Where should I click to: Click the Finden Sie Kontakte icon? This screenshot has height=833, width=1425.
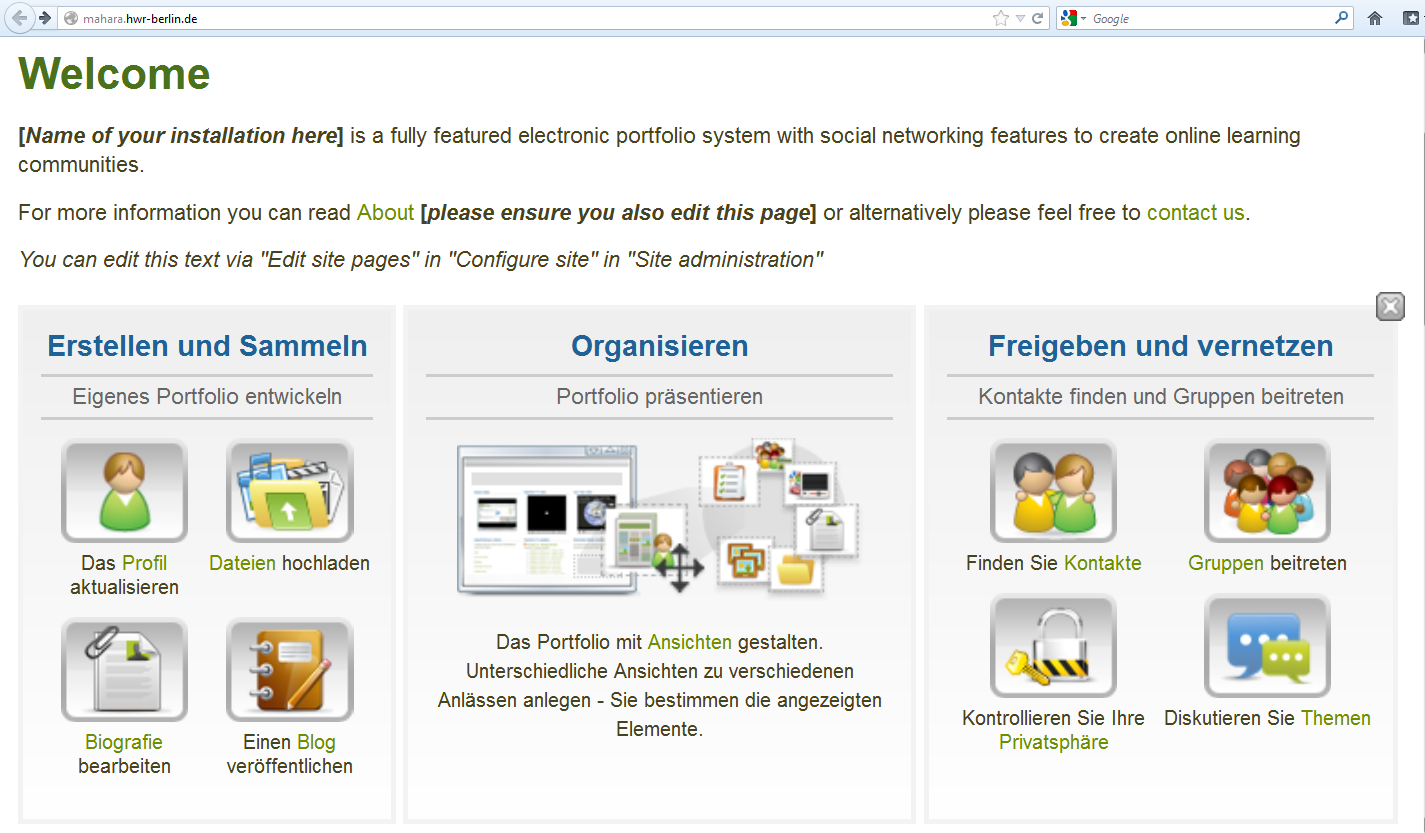1053,491
